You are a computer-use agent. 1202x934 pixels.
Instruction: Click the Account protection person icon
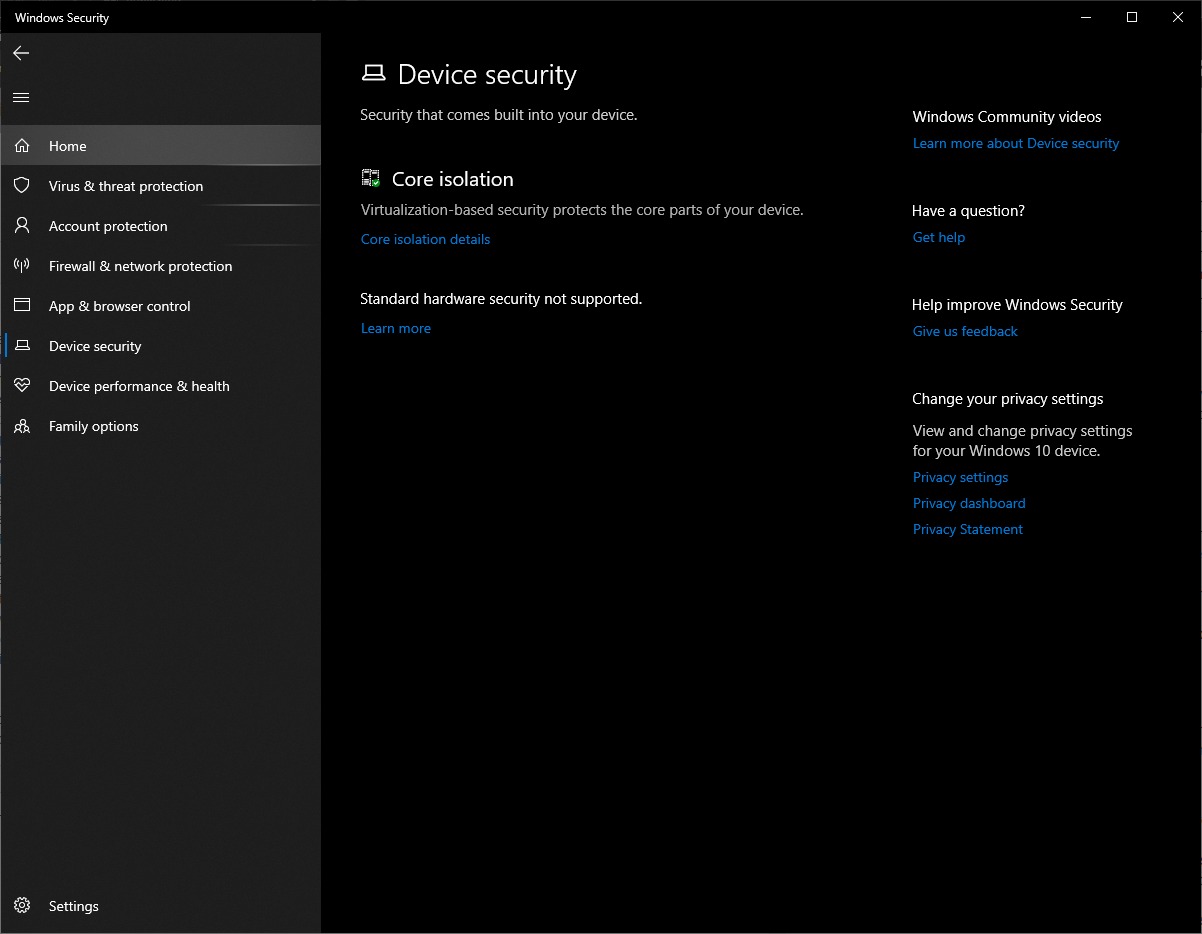[22, 226]
